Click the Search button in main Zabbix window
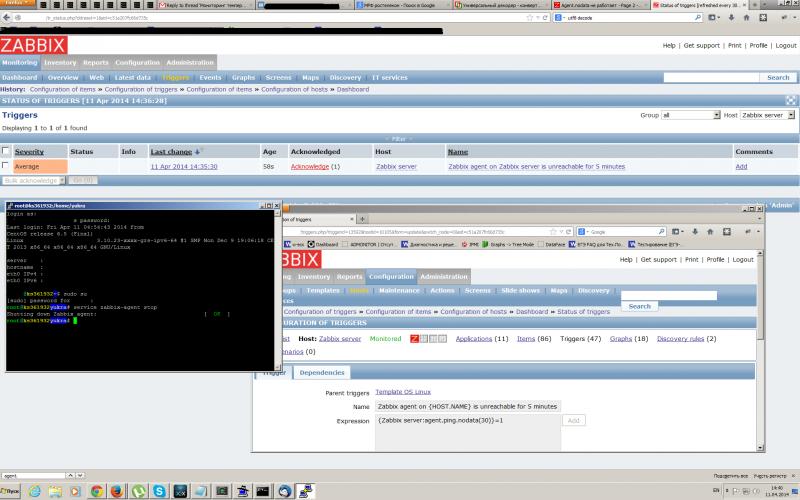Viewport: 800px width, 500px height. click(778, 78)
